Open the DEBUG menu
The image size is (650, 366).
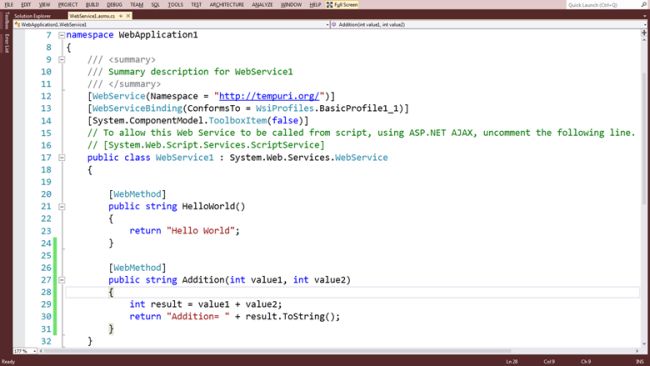[114, 5]
